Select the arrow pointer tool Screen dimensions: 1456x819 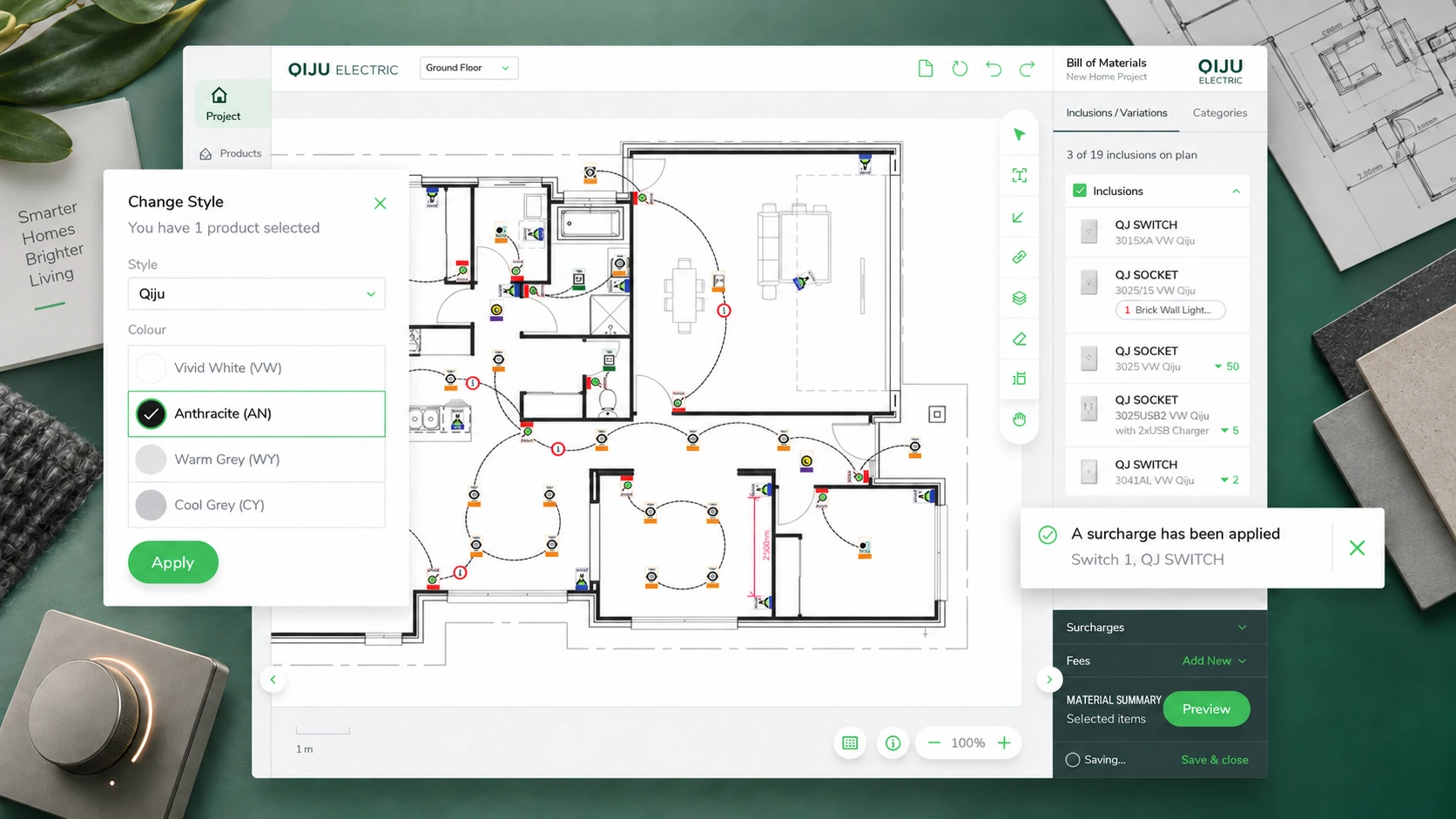1019,134
